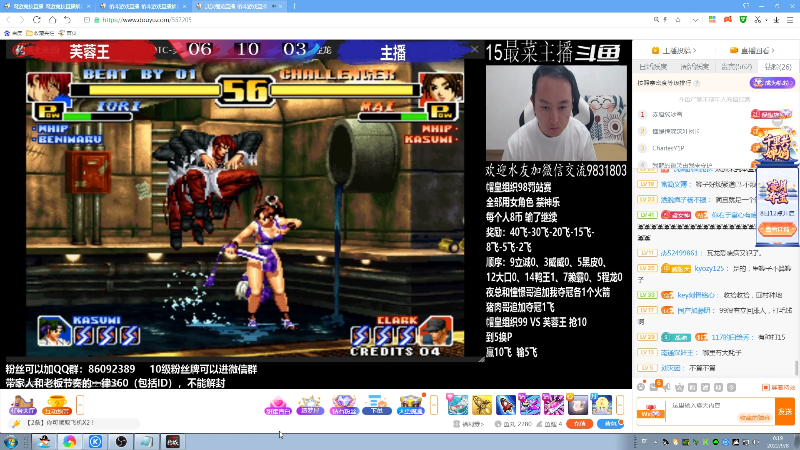Click the notification text beside the broom icon
This screenshot has height=450, width=800.
(61, 423)
